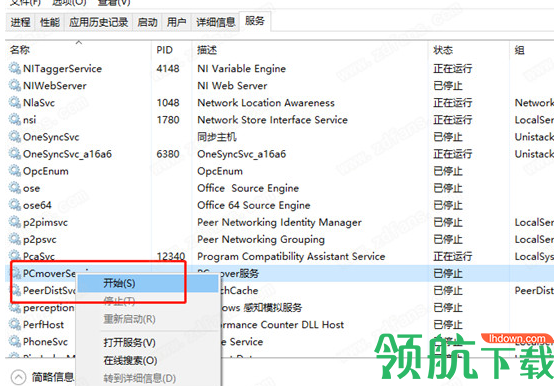The width and height of the screenshot is (554, 386).
Task: Click the OneSyncSvc service gear icon
Action: point(14,136)
